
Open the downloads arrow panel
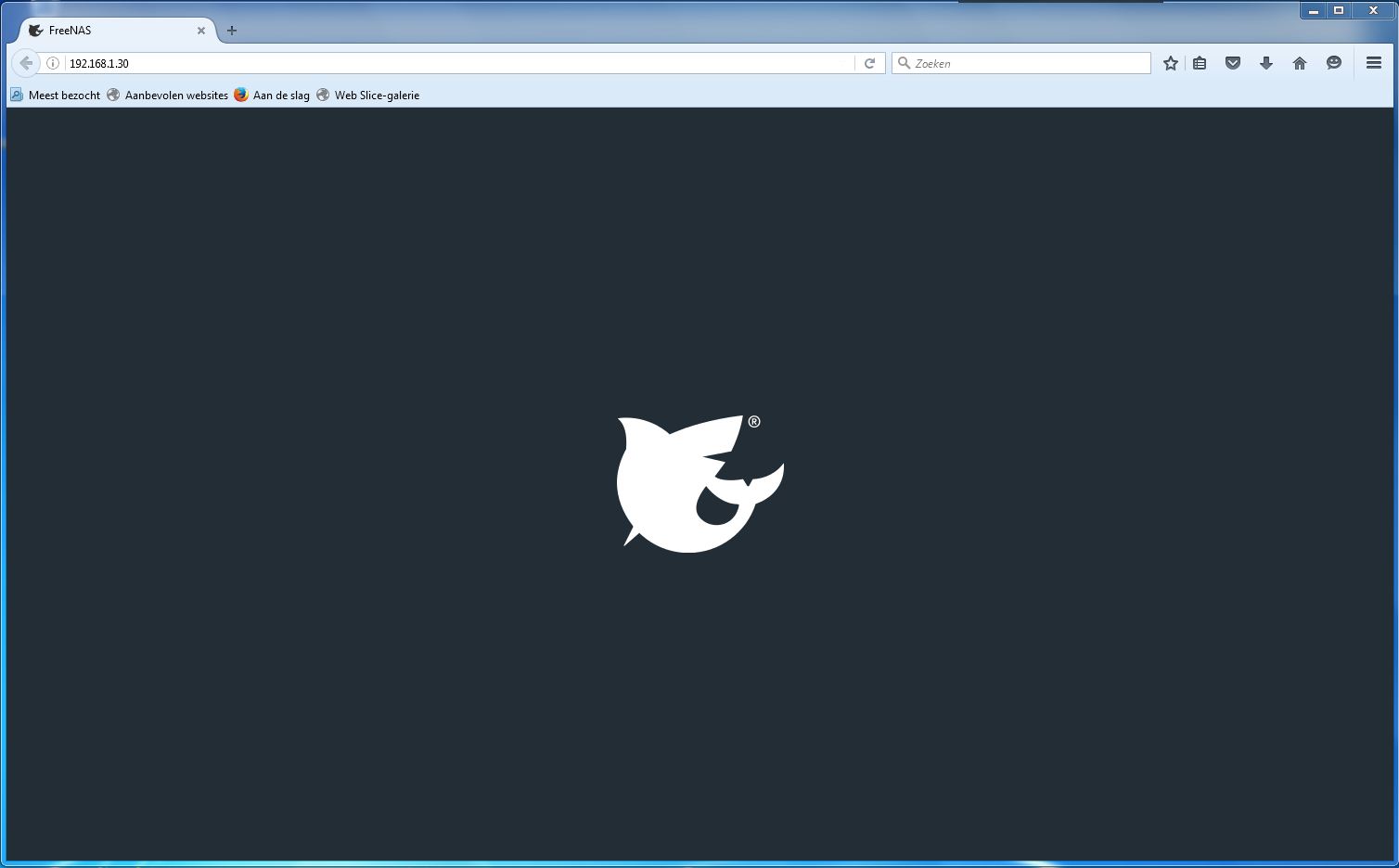click(1266, 63)
